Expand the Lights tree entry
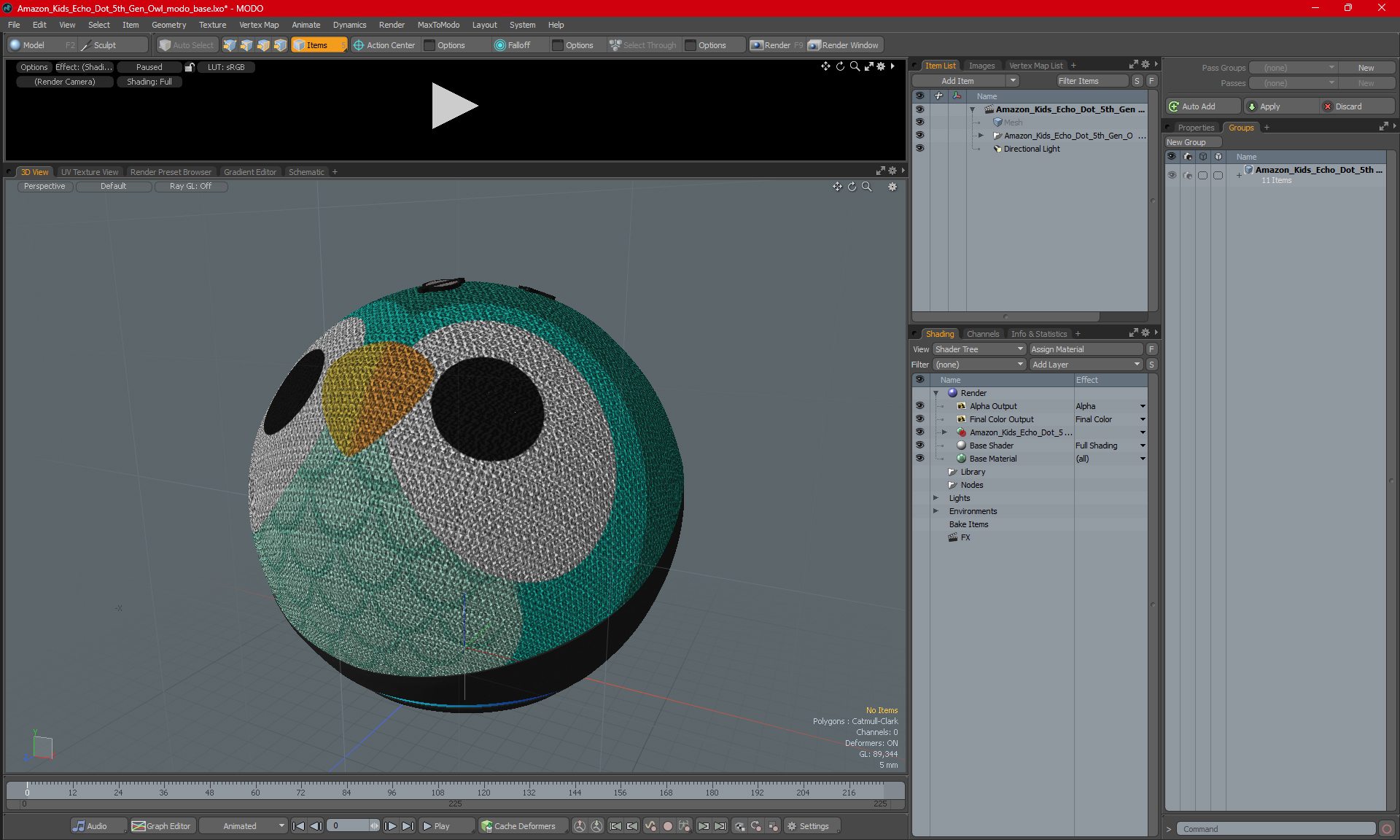1400x840 pixels. [936, 498]
